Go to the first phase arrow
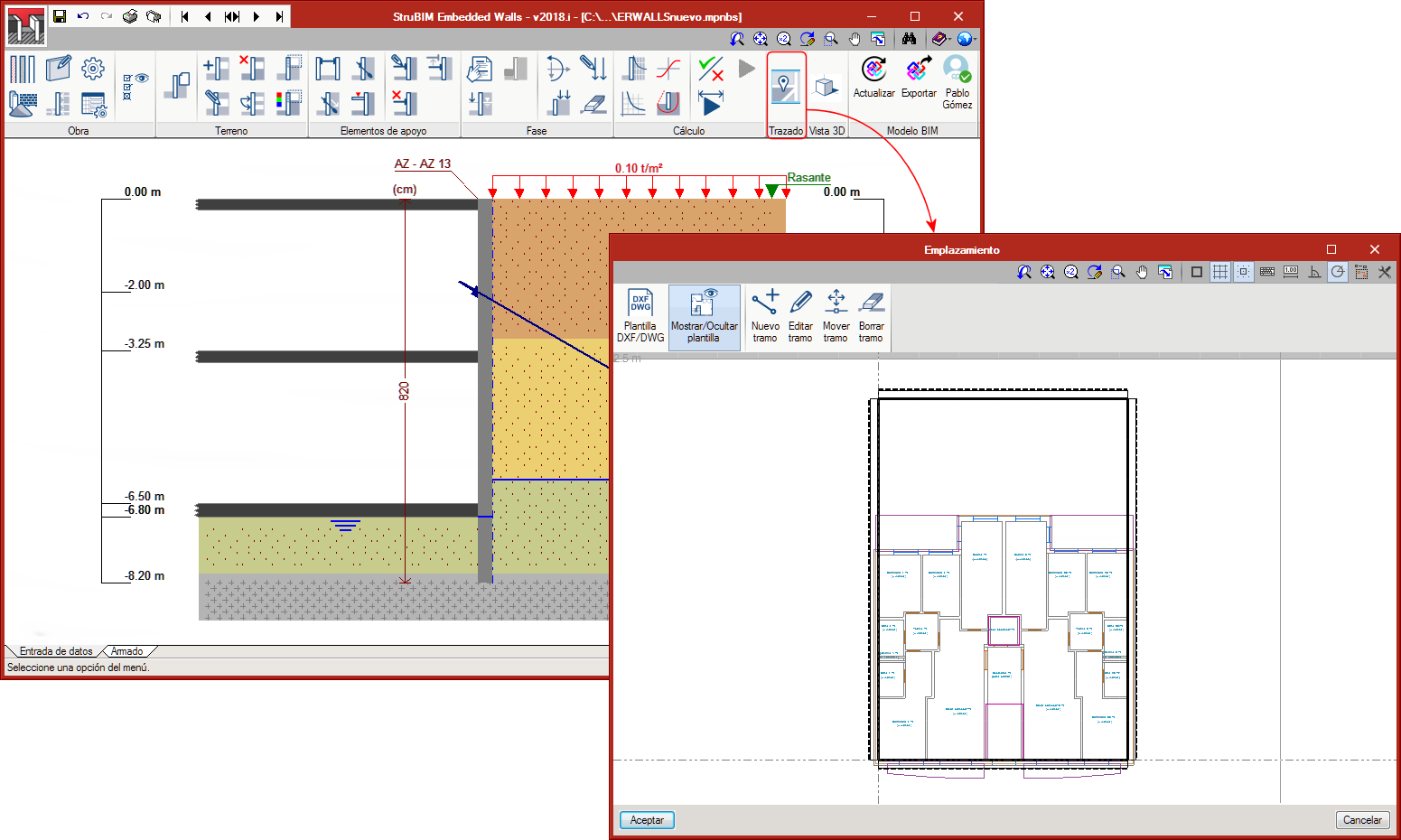The height and width of the screenshot is (840, 1401). coord(185,16)
